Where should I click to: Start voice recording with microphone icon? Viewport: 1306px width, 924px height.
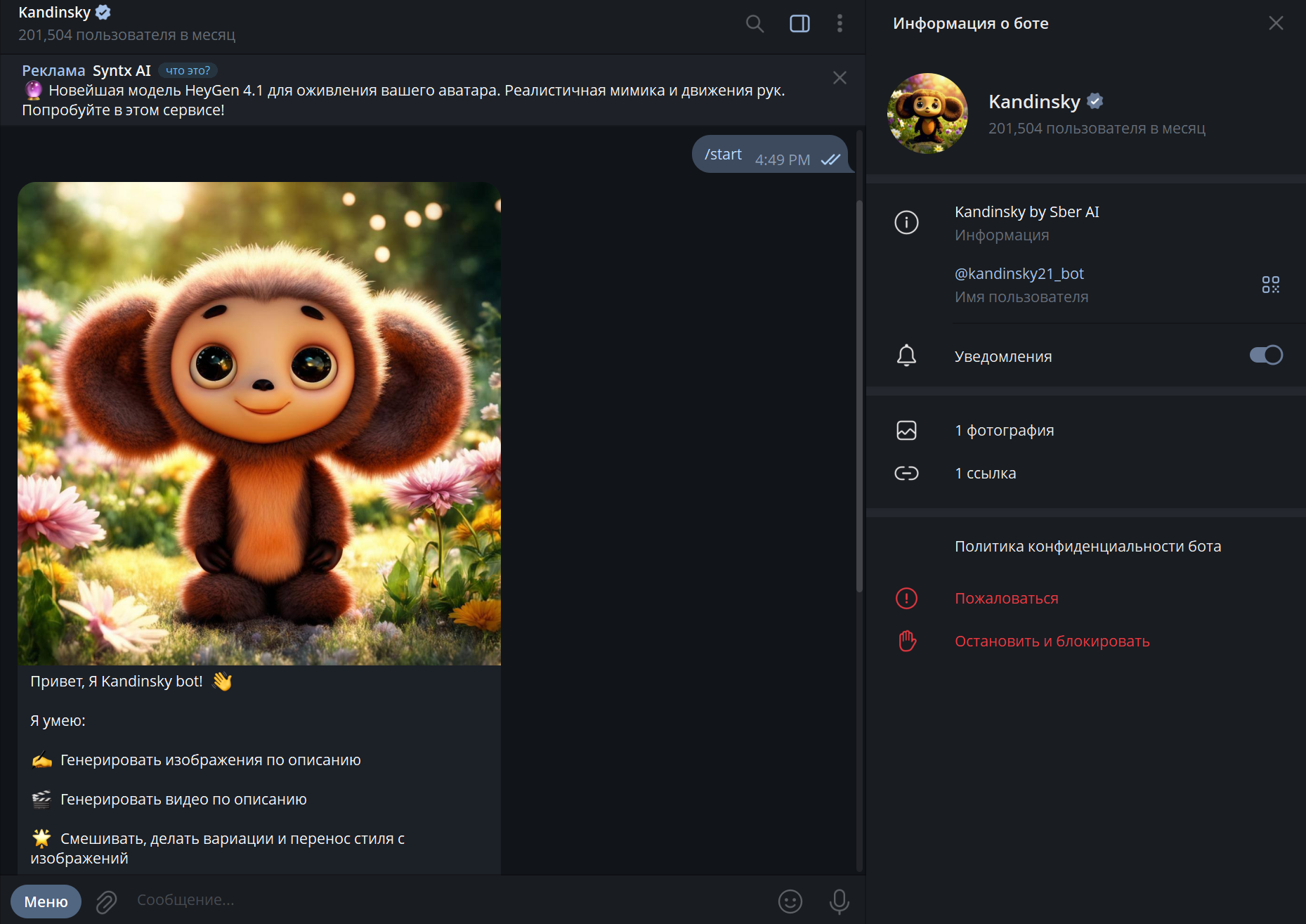pyautogui.click(x=839, y=902)
